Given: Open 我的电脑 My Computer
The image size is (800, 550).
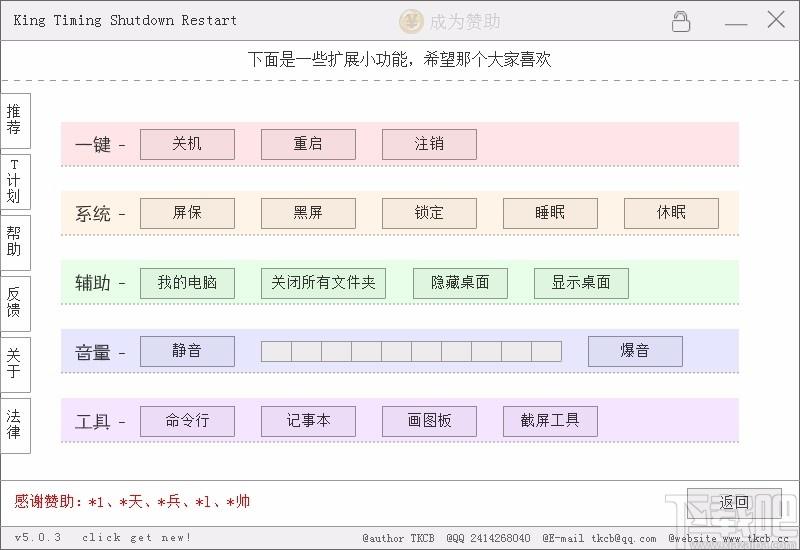Looking at the screenshot, I should [187, 283].
